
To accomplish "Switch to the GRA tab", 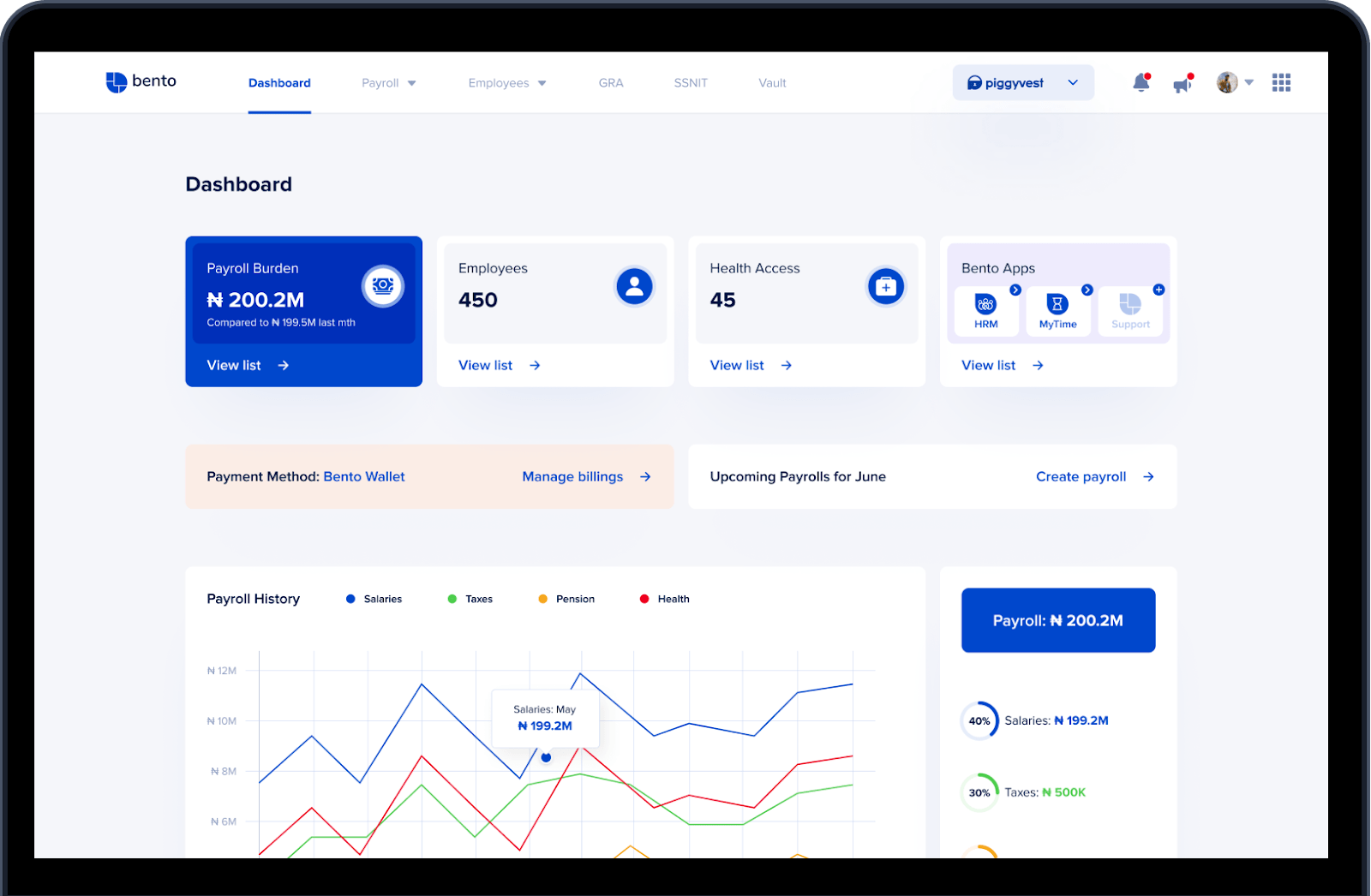I will coord(610,82).
